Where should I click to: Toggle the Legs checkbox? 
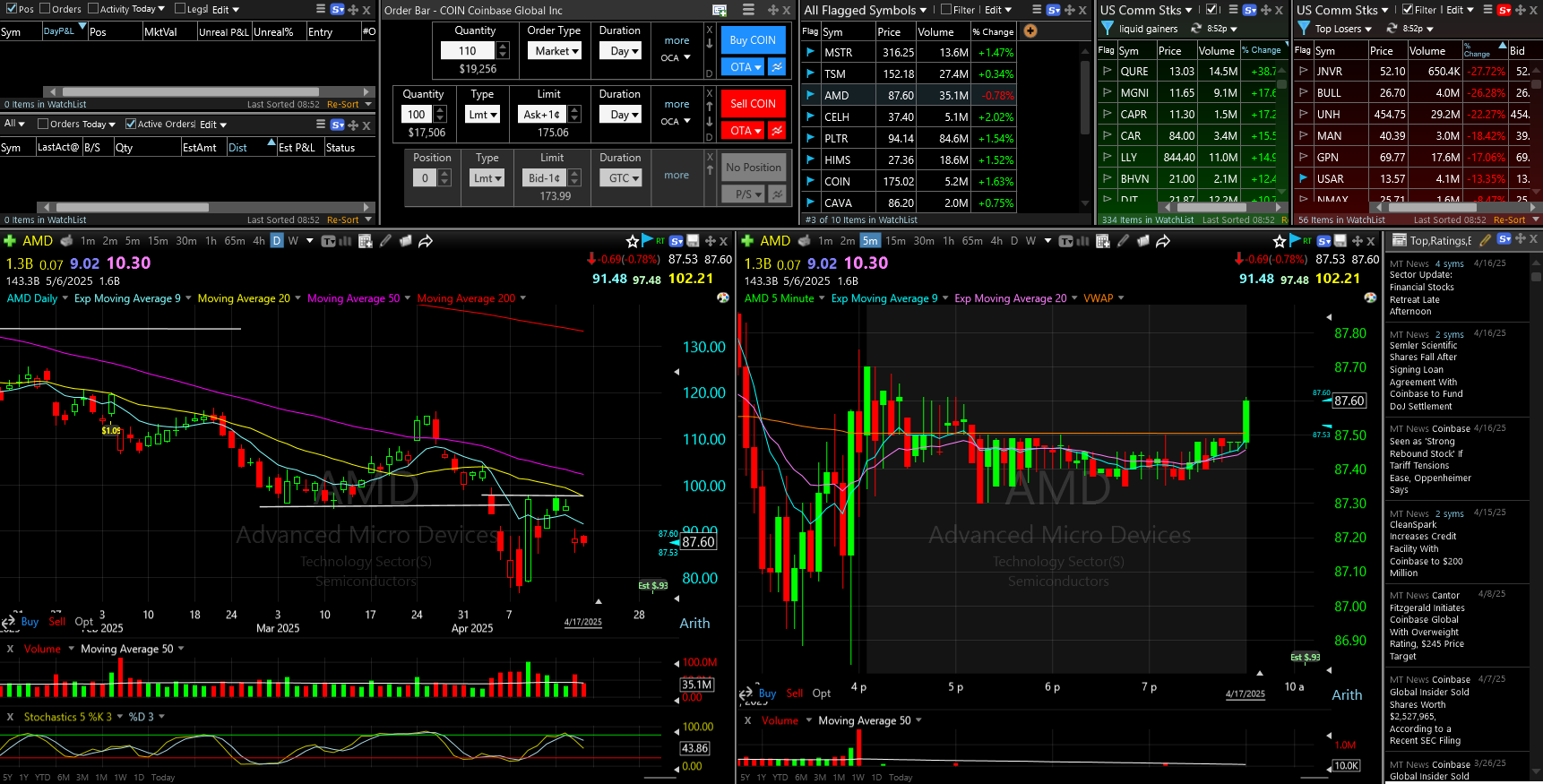[180, 9]
